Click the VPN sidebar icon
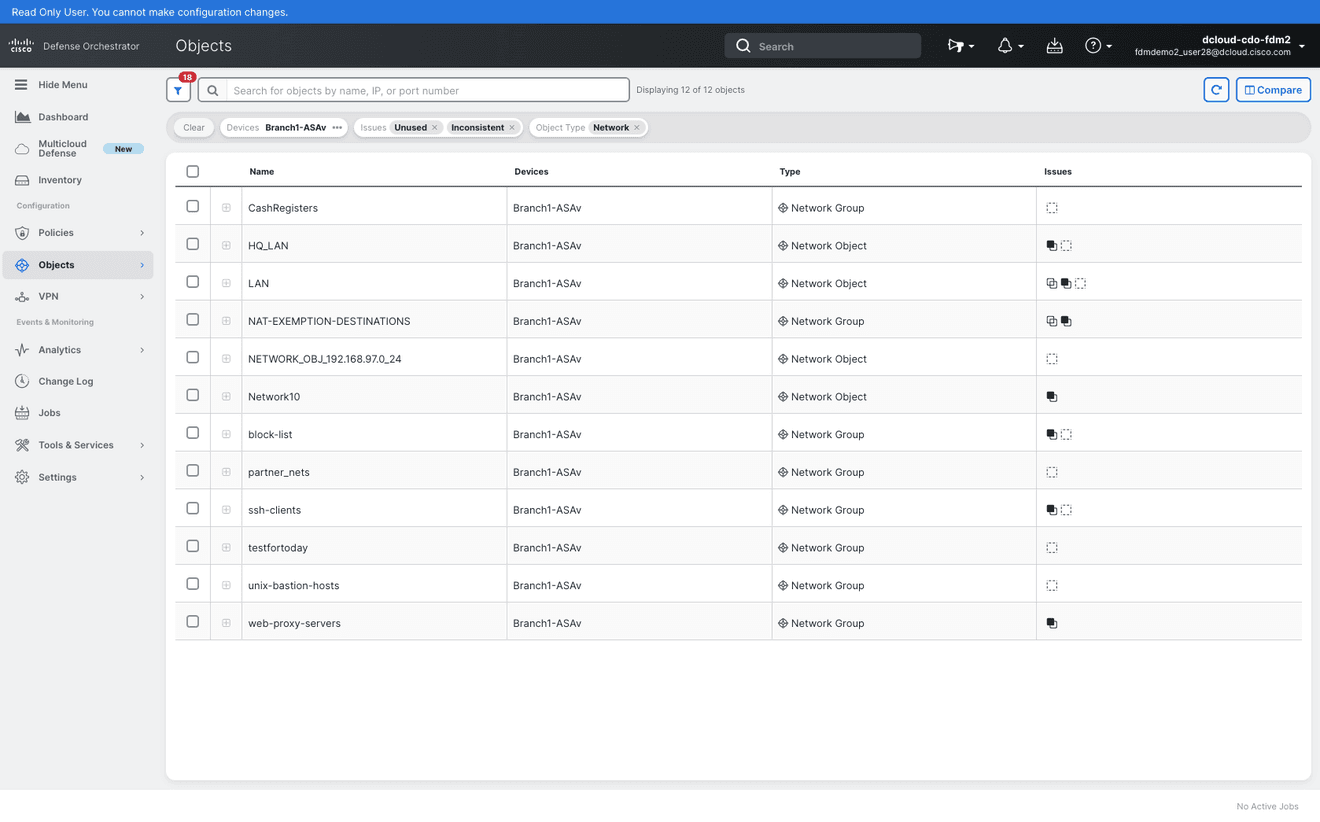Screen dimensions: 1320x822 point(22,297)
